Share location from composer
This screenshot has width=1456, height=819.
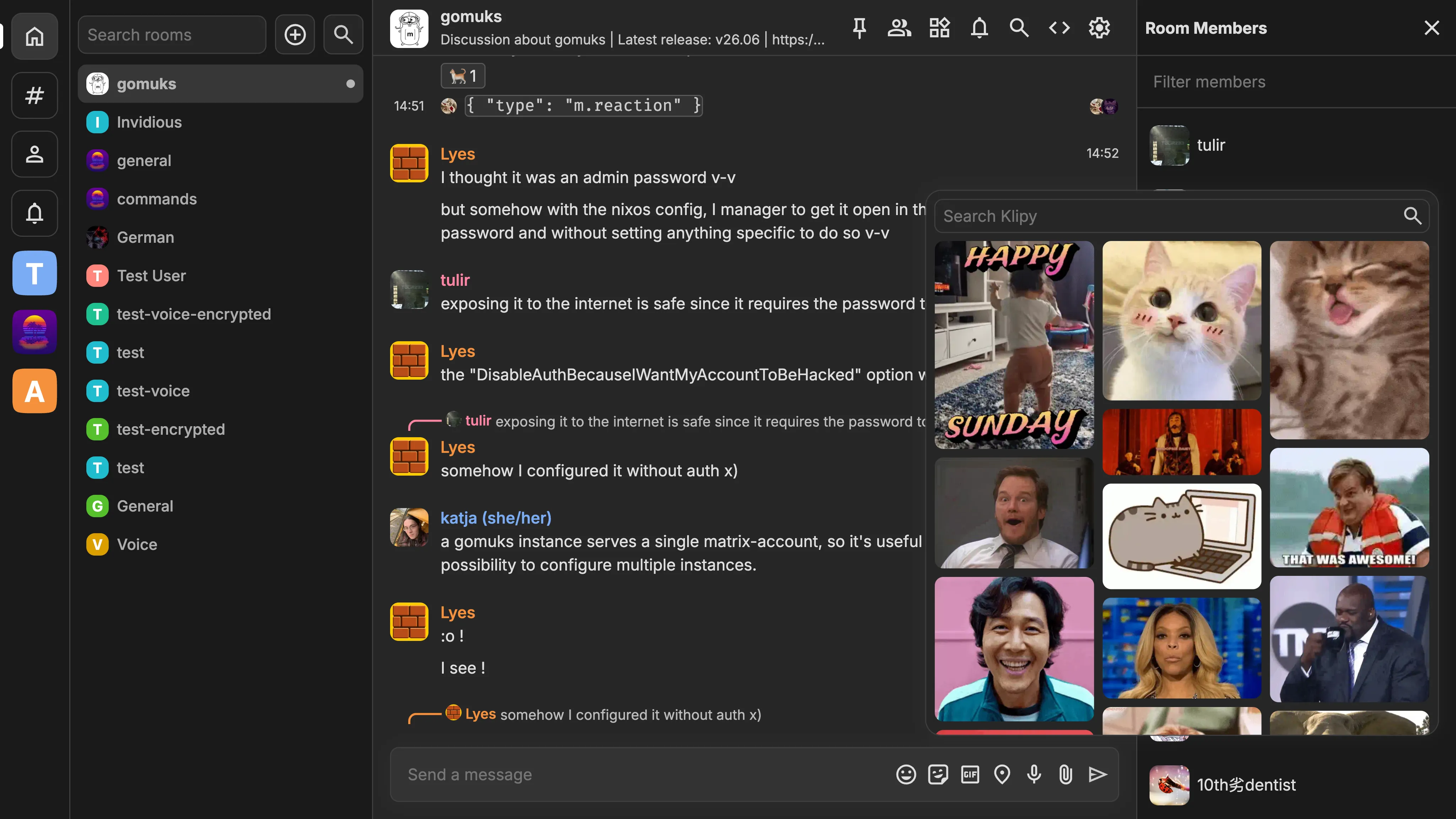click(1002, 774)
